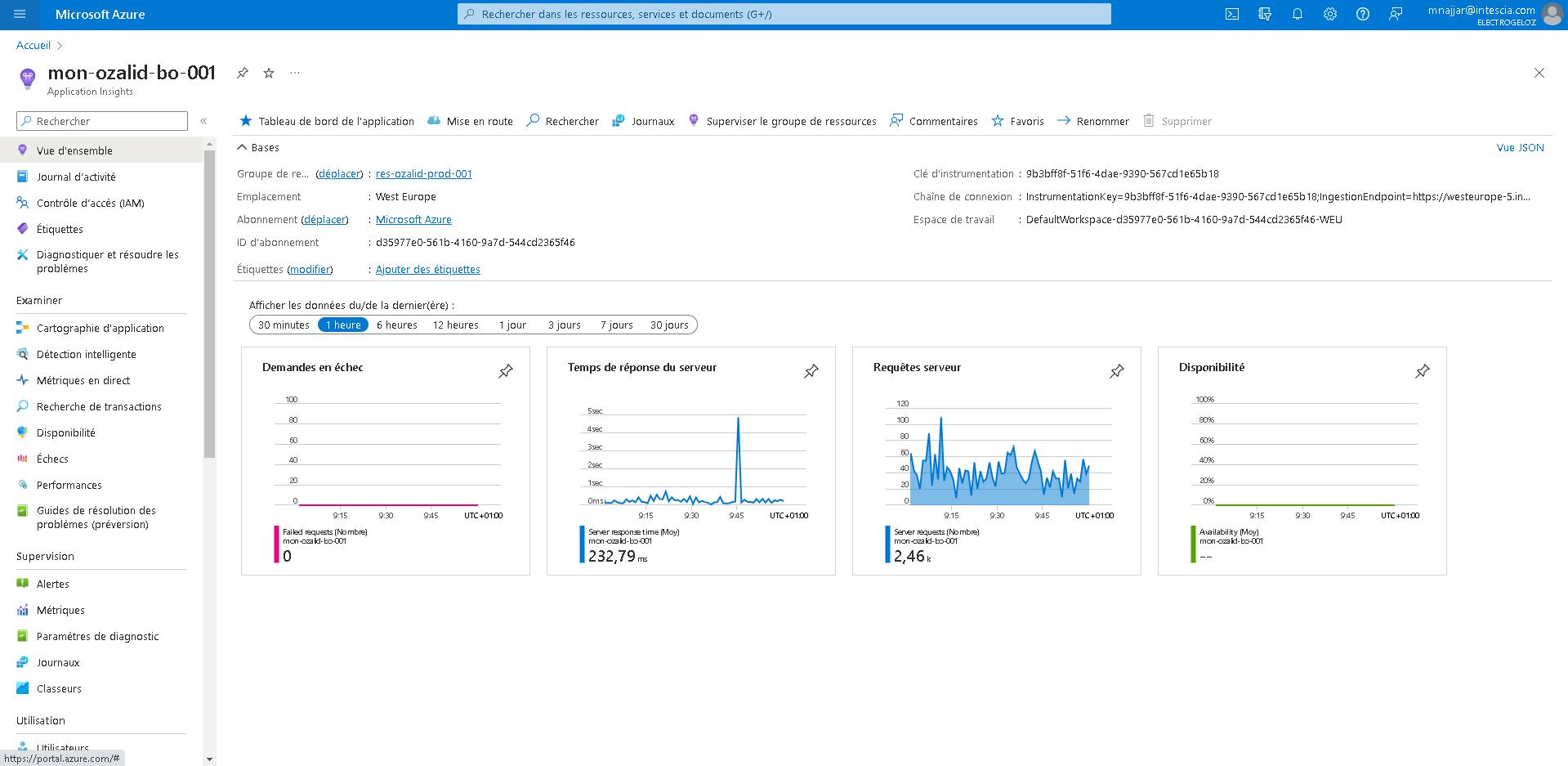Viewport: 1568px width, 766px height.
Task: Click the notifications bell icon
Action: pos(1297,14)
